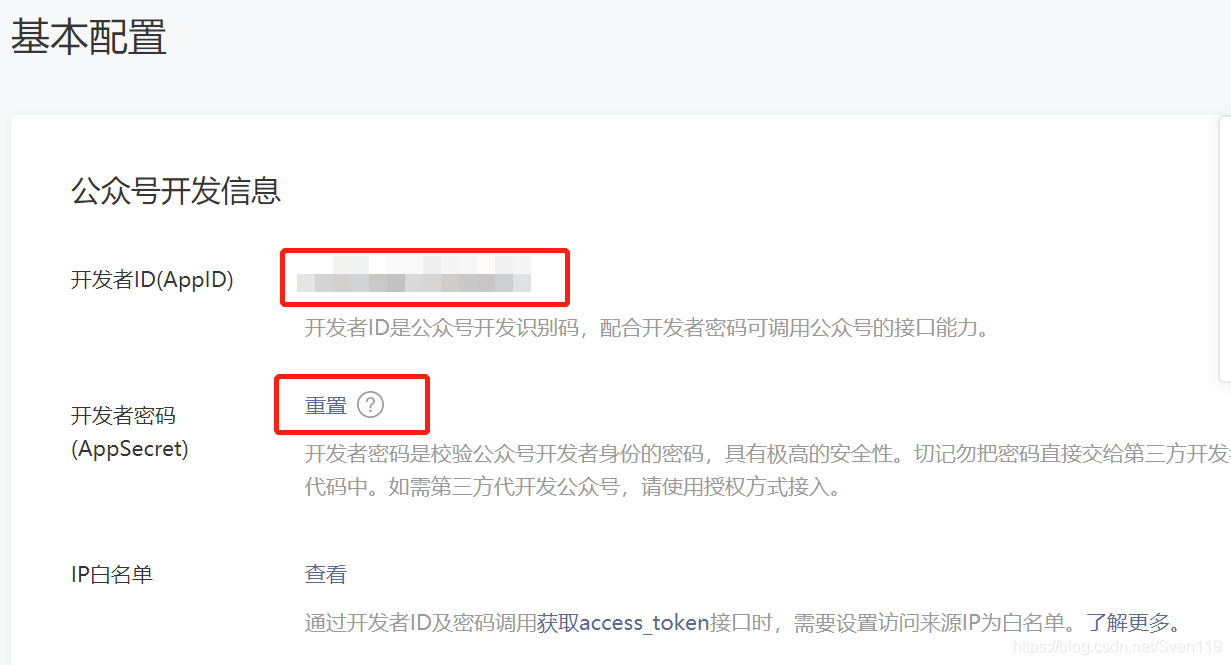
Task: Click the help question mark icon beside 重置
Action: click(371, 405)
